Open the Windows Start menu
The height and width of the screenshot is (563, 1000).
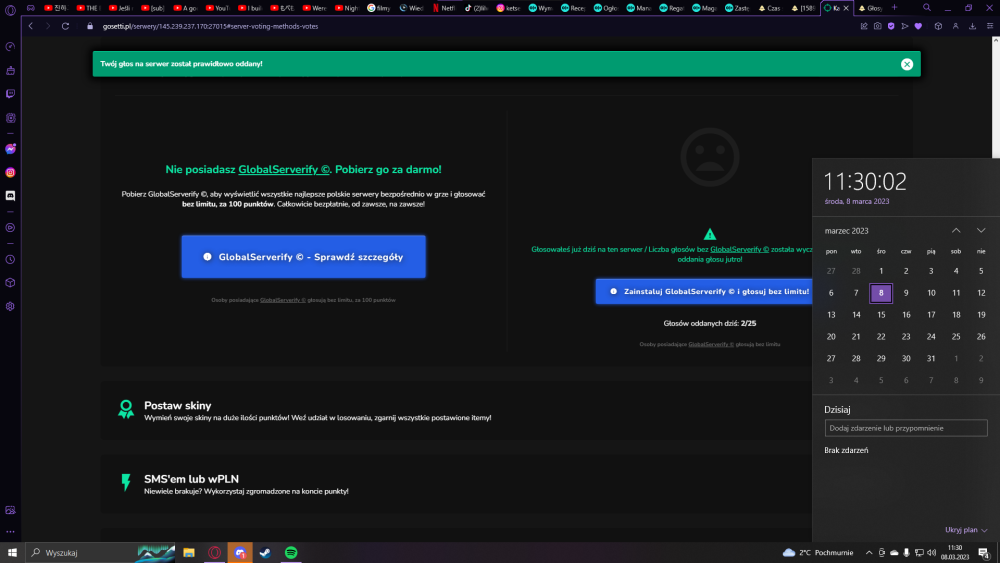tap(12, 553)
